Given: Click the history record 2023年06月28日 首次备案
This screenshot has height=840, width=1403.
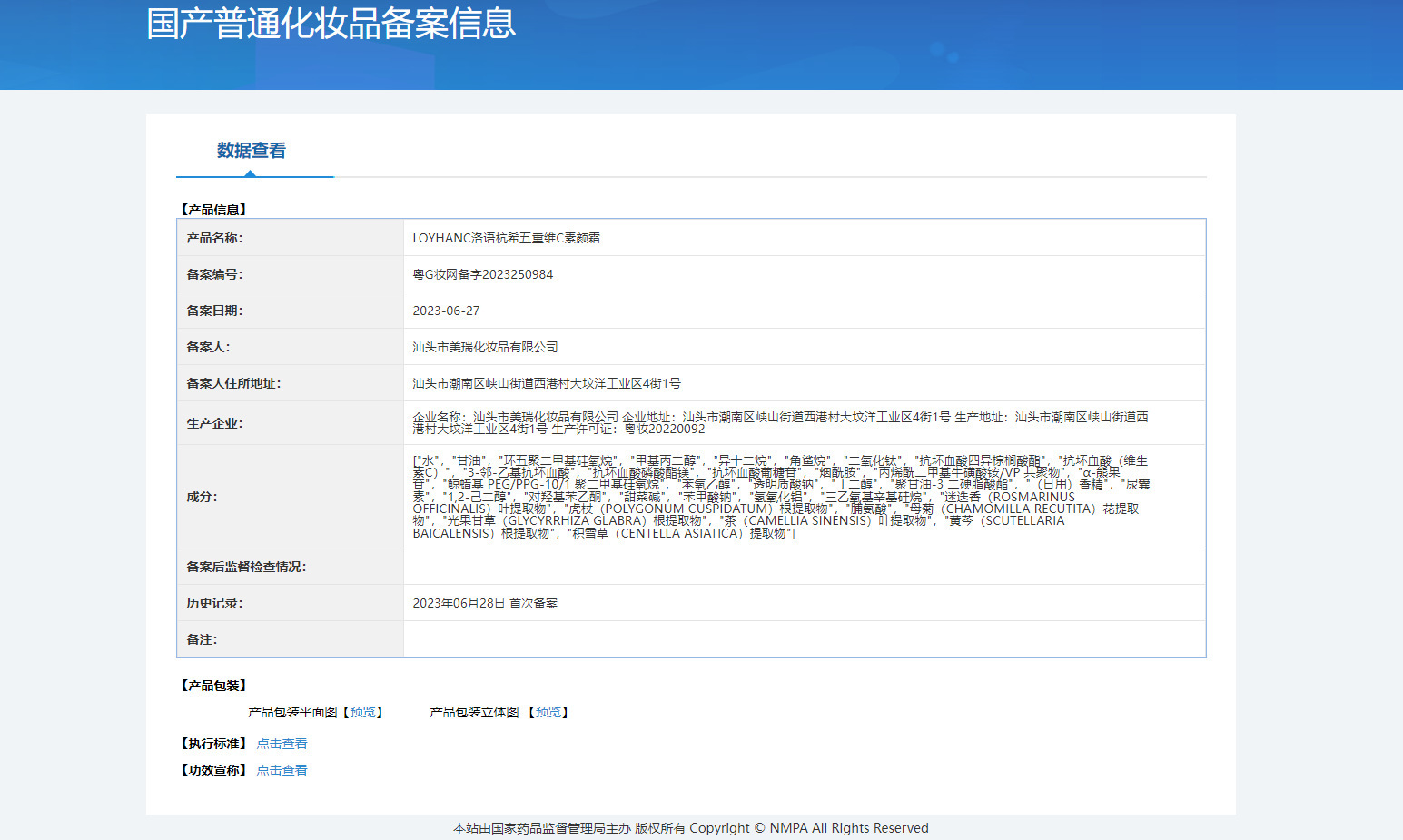Looking at the screenshot, I should coord(485,603).
